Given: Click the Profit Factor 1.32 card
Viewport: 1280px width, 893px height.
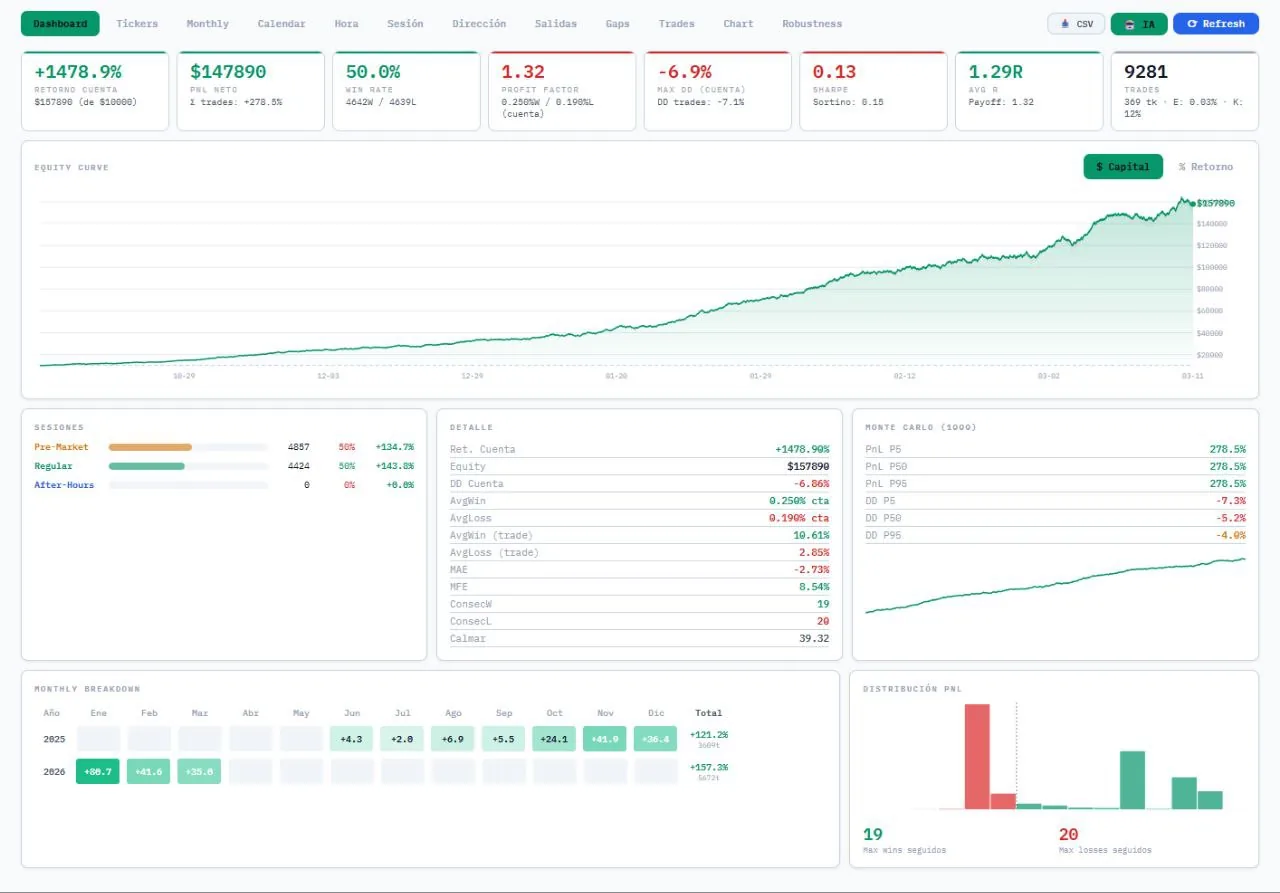Looking at the screenshot, I should click(x=562, y=91).
